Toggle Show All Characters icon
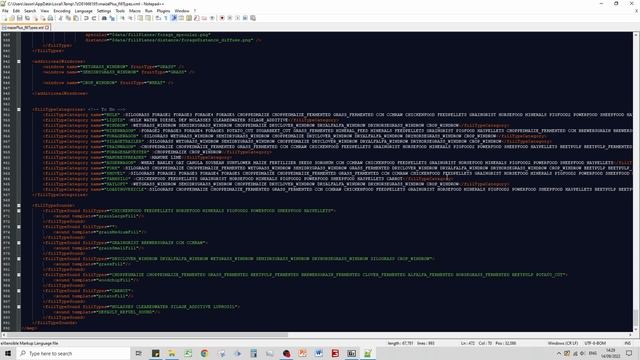This screenshot has width=640, height=360. (x=166, y=18)
